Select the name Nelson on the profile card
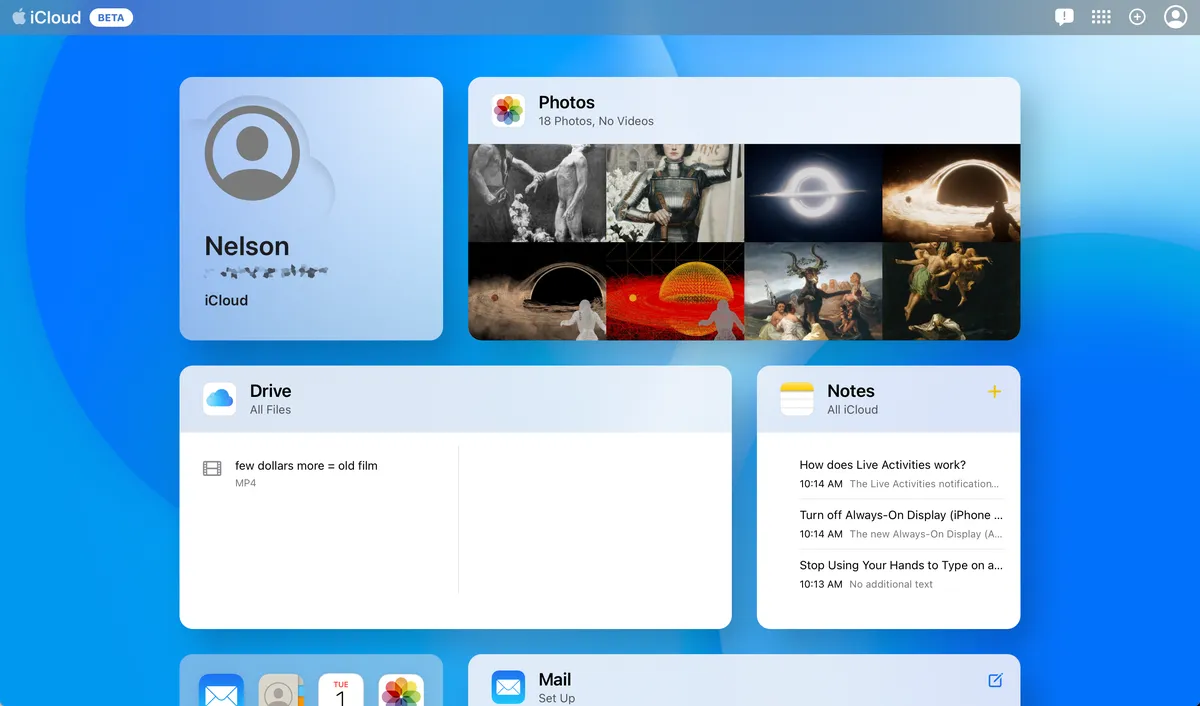This screenshot has height=706, width=1200. [247, 246]
